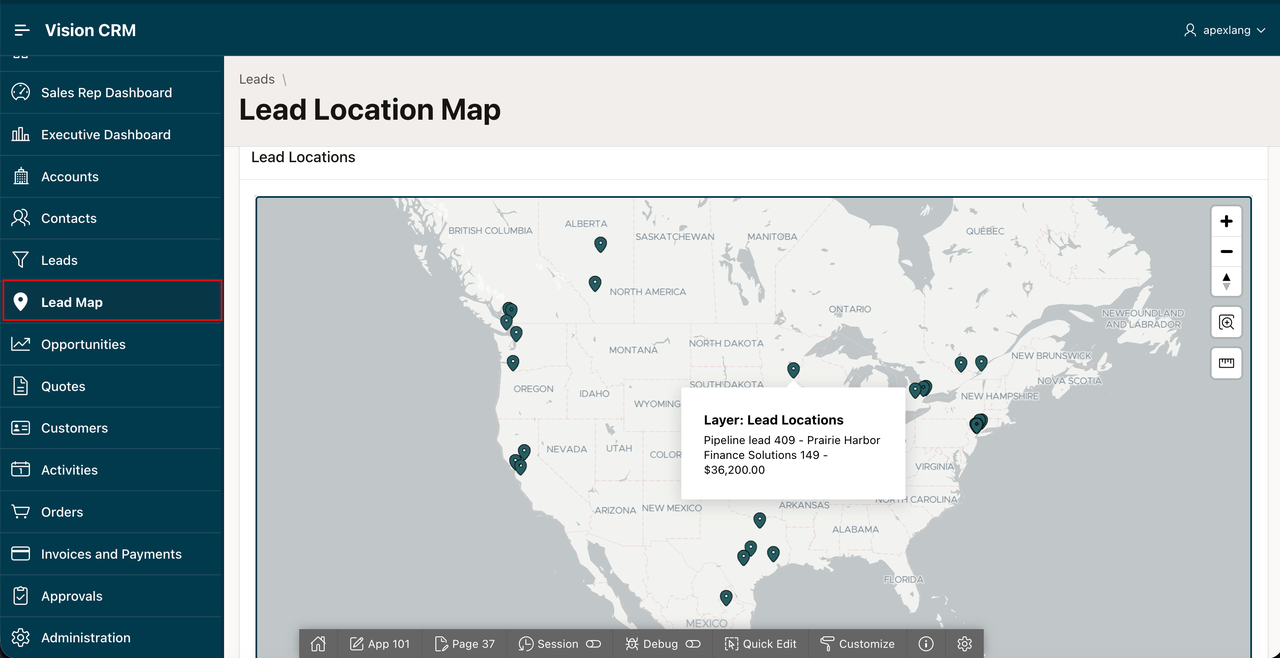Click the lead marker in Oregon
The height and width of the screenshot is (658, 1280).
tap(513, 363)
